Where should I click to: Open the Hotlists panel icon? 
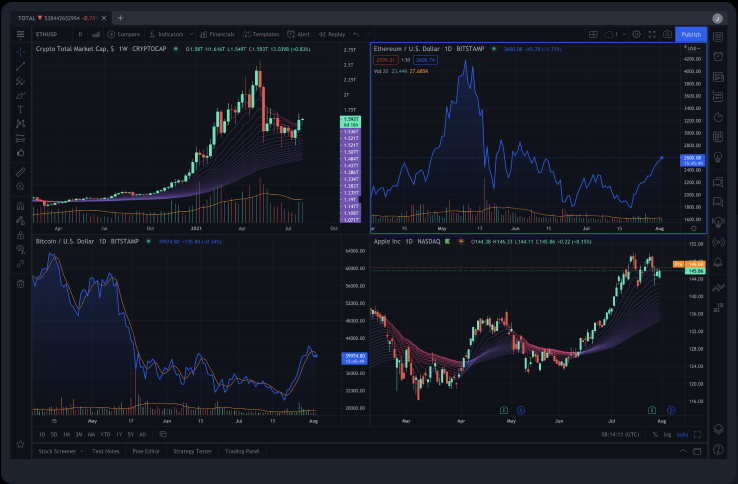(718, 117)
